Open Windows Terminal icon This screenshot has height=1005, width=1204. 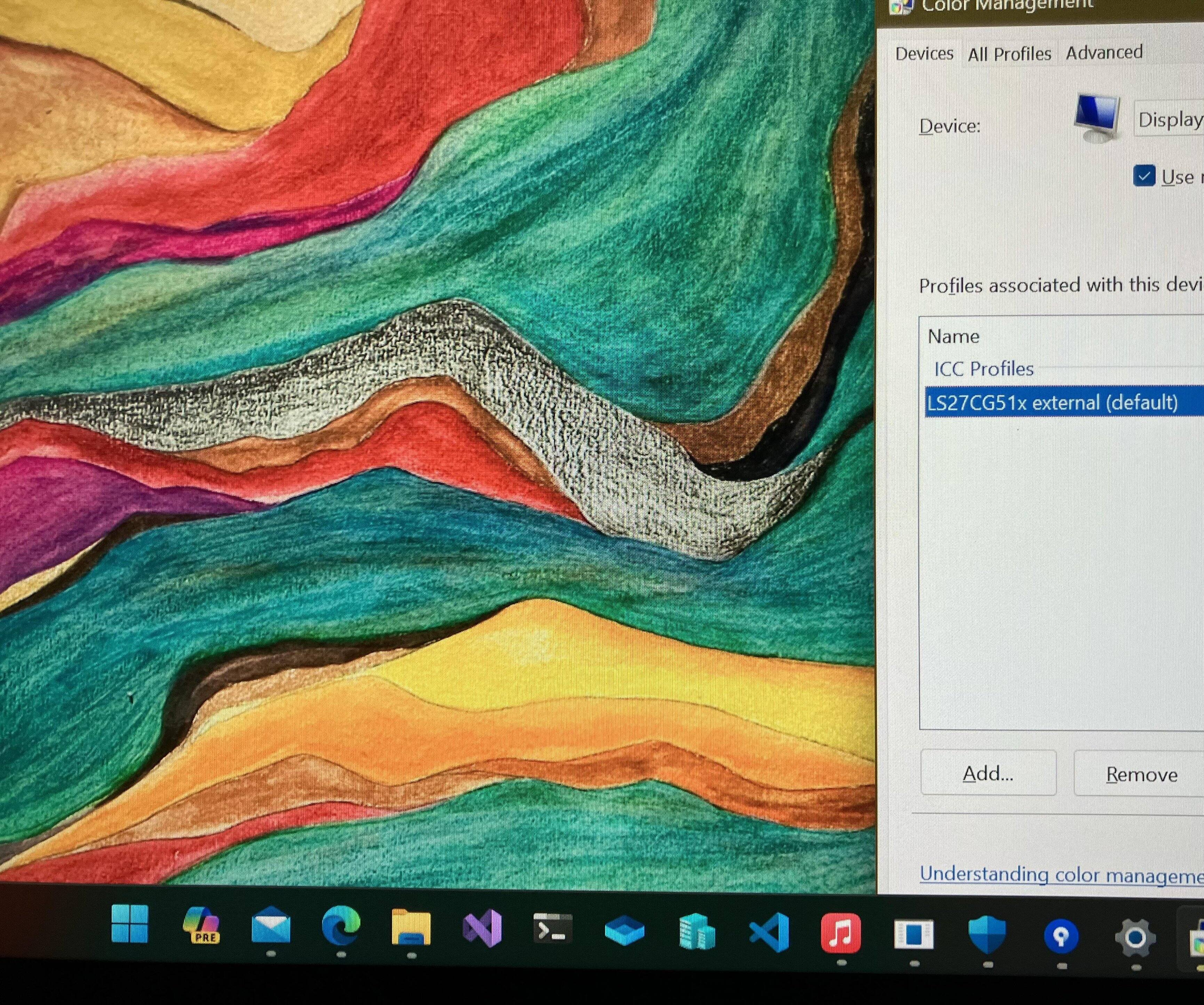(553, 928)
